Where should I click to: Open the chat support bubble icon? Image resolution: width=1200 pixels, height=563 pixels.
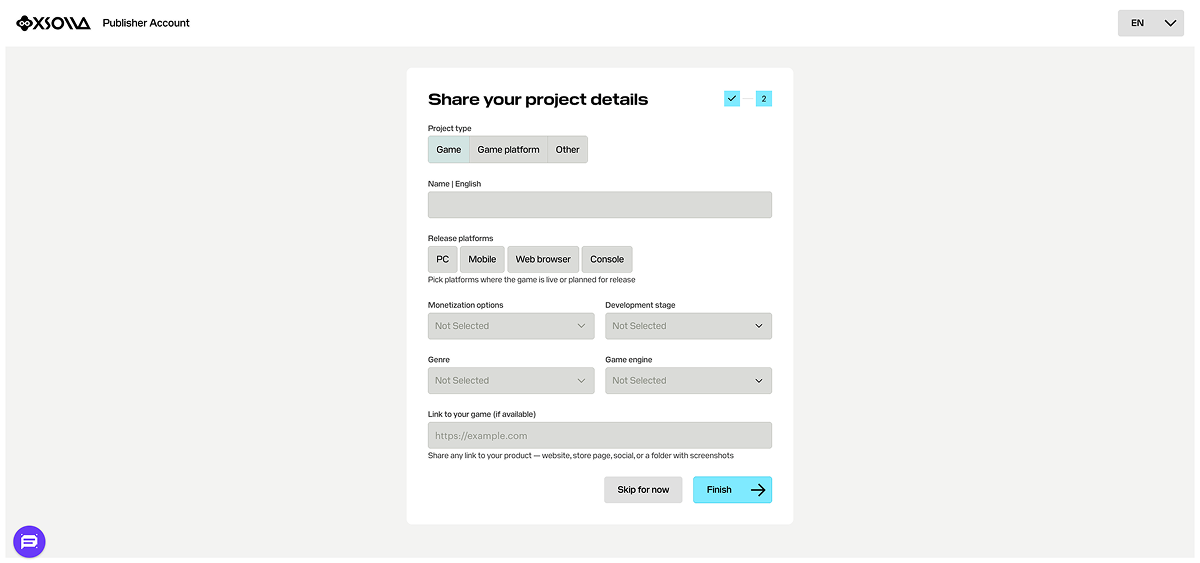(x=29, y=542)
